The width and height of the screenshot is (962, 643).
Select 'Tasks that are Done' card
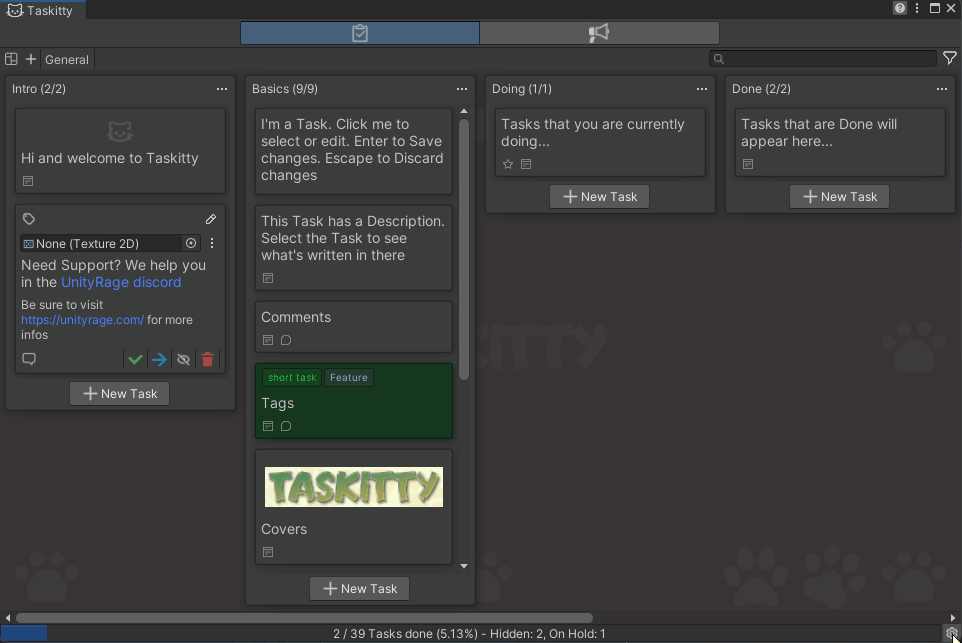click(840, 142)
